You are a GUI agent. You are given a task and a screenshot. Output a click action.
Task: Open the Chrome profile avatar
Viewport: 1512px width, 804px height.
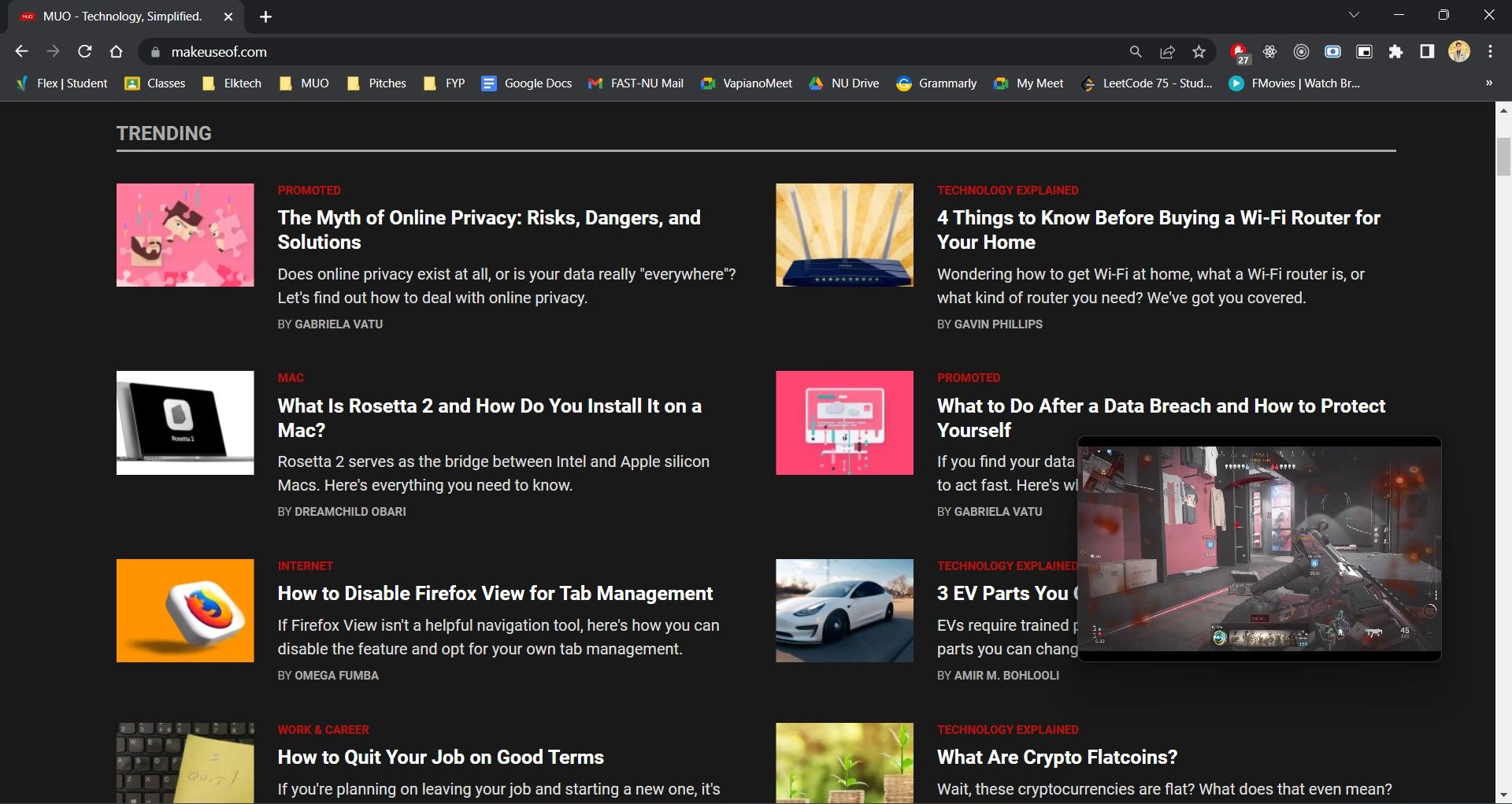tap(1459, 51)
